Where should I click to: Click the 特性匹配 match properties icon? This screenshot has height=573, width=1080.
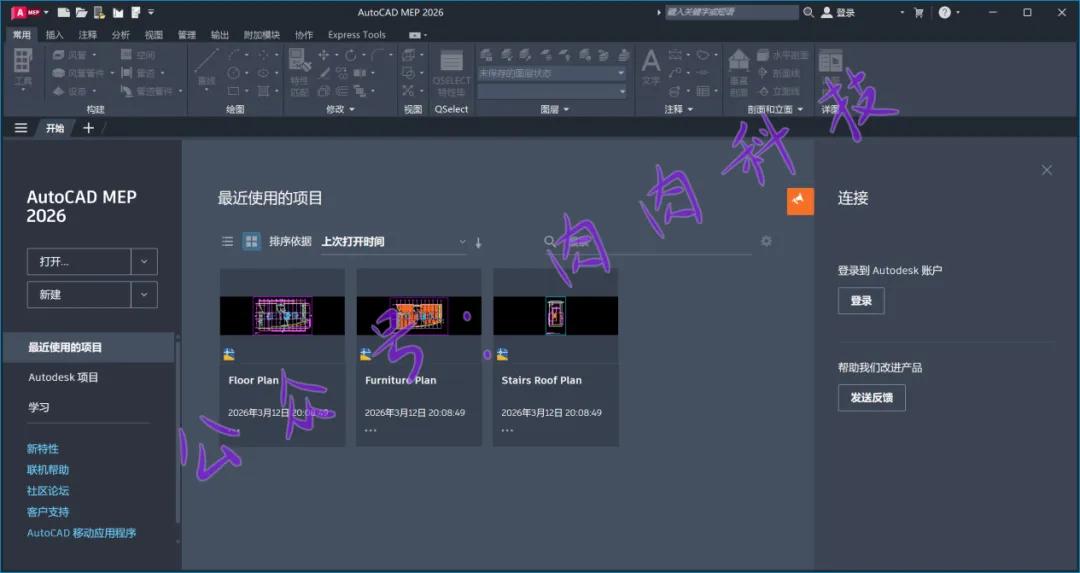(x=299, y=72)
